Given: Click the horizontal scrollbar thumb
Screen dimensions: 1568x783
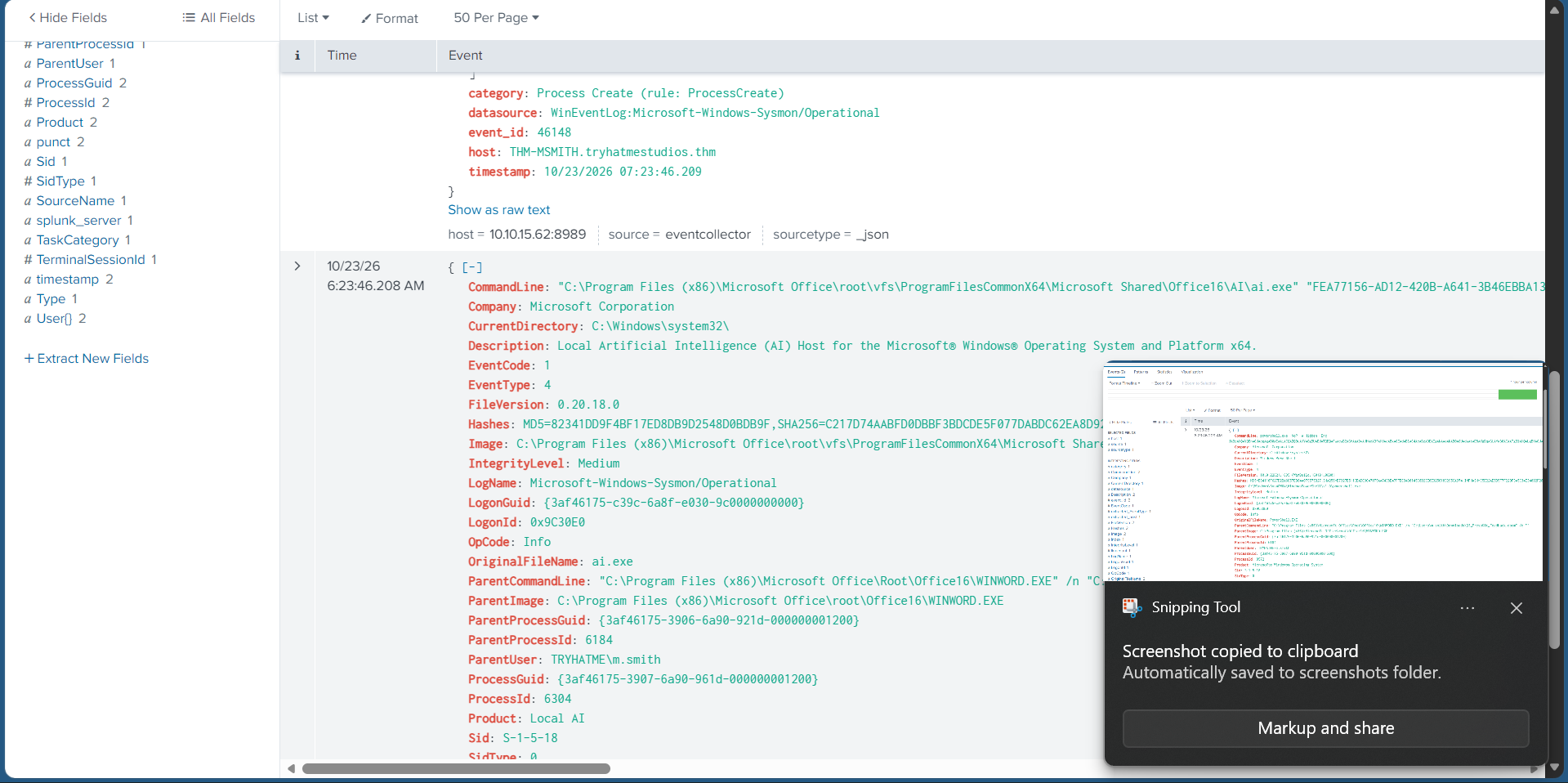Looking at the screenshot, I should [x=456, y=768].
